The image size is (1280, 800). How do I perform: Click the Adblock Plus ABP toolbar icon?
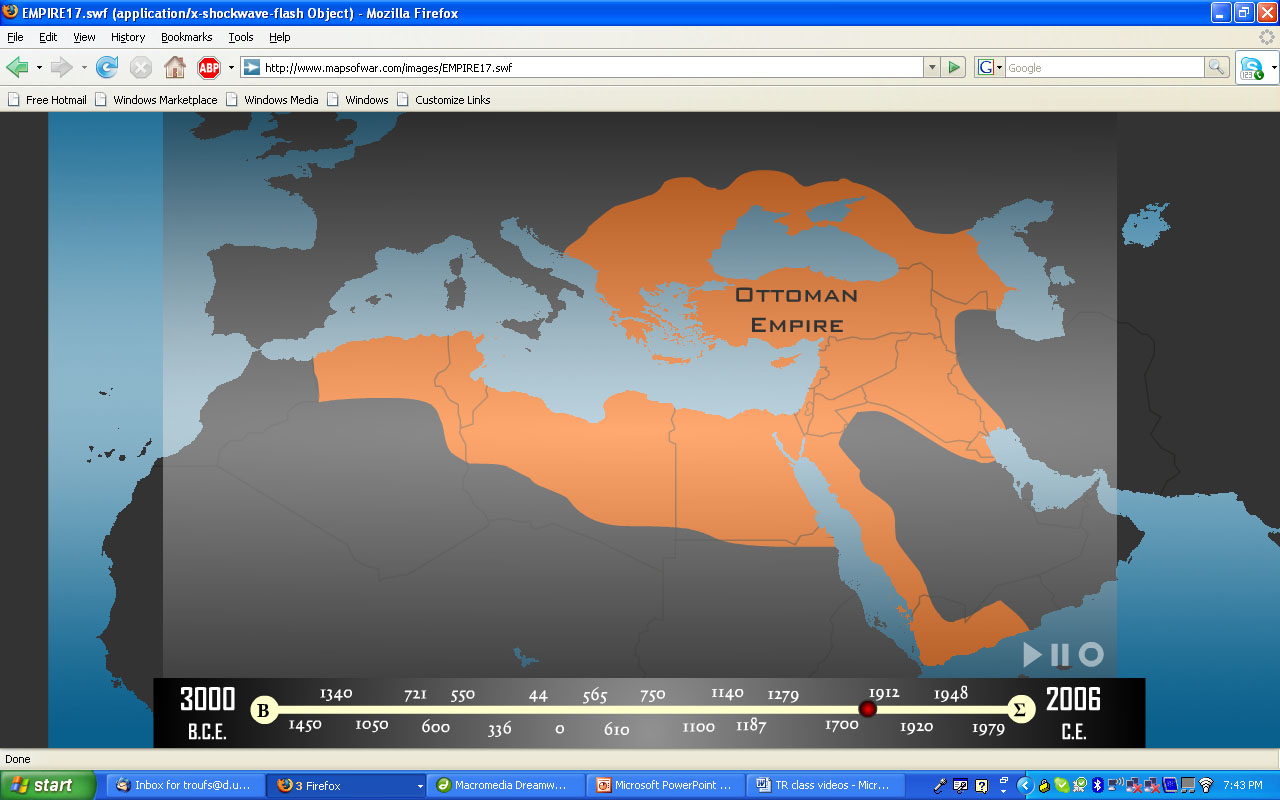pos(209,68)
